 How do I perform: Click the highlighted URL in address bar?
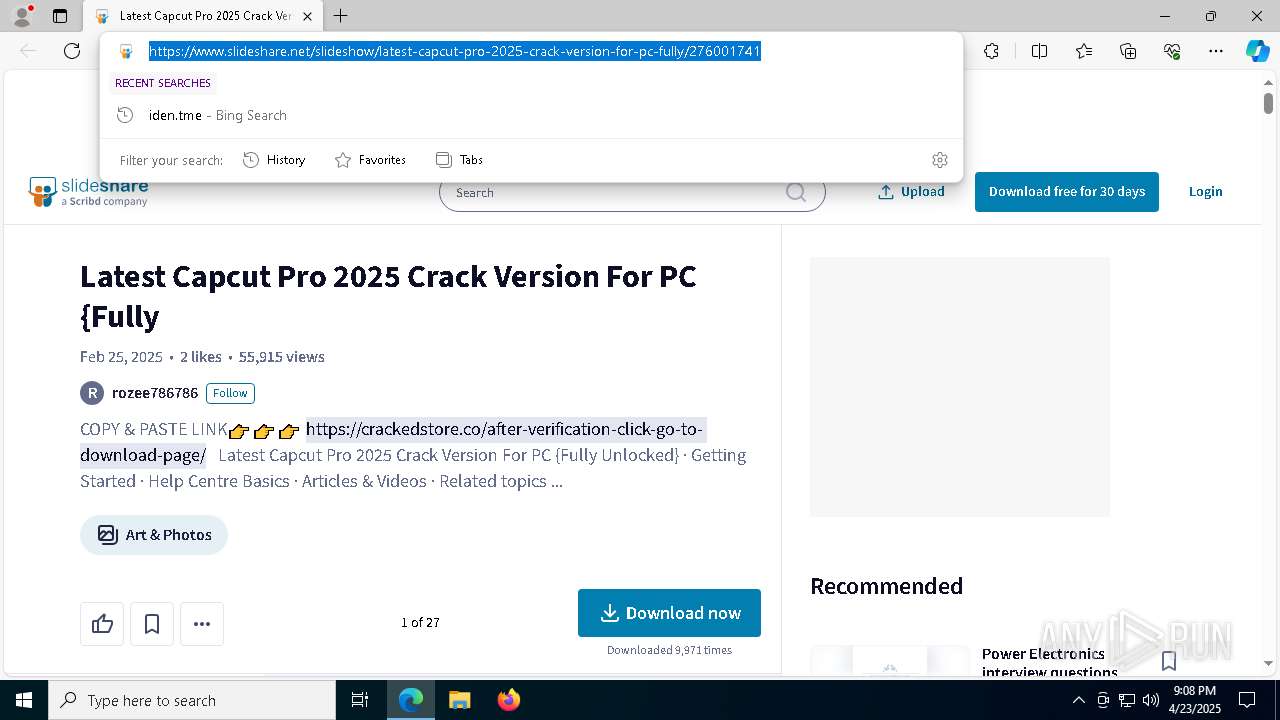coord(455,51)
